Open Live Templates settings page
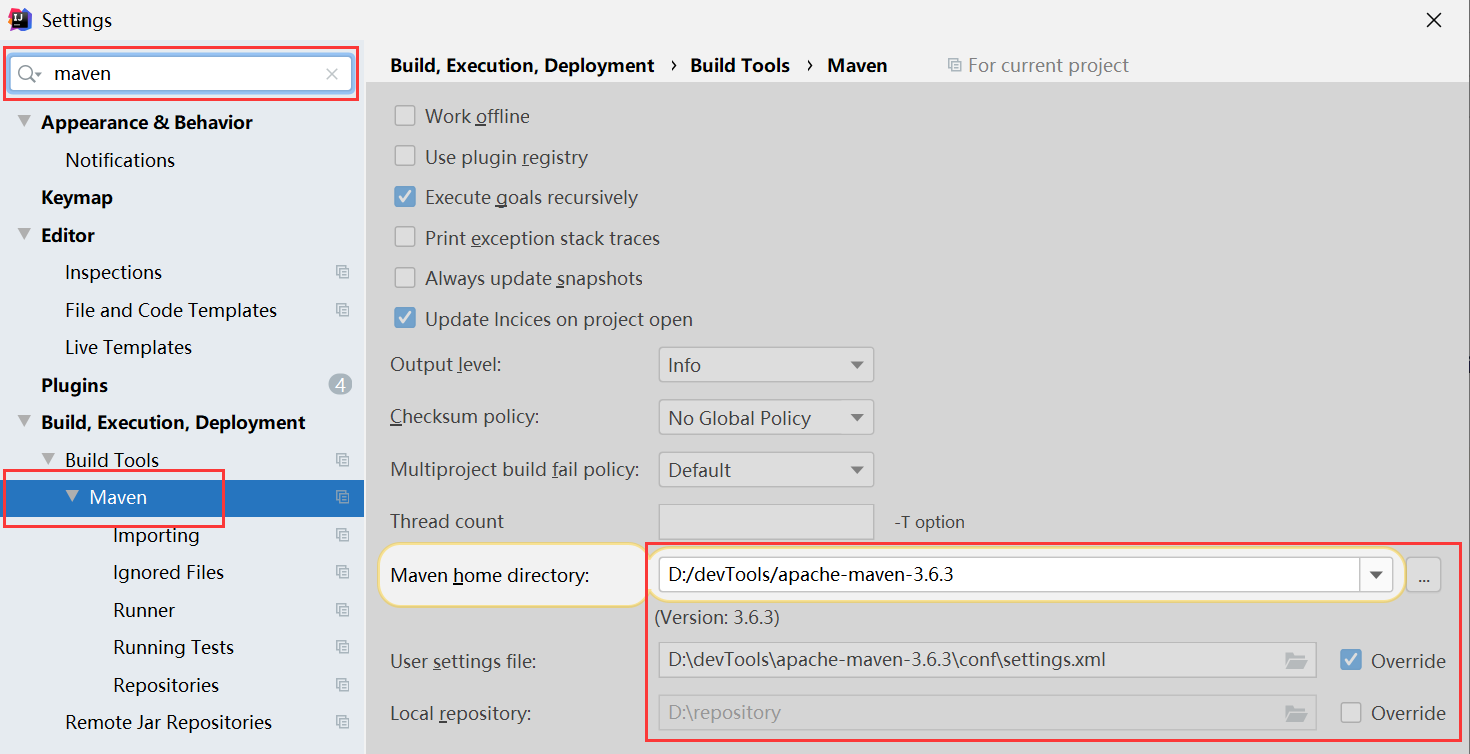 pos(128,347)
